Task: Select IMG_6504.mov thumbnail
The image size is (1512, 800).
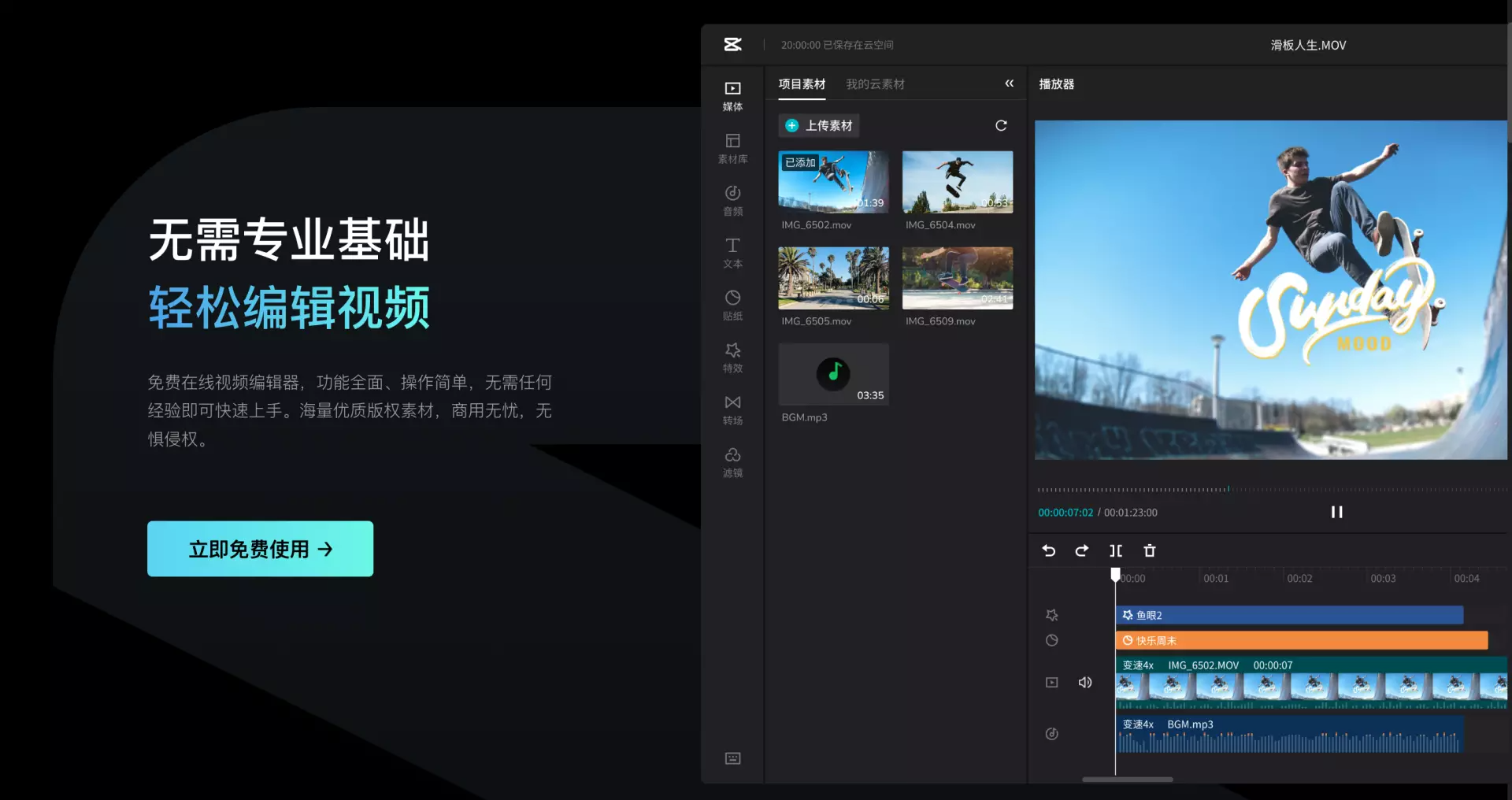Action: tap(958, 183)
